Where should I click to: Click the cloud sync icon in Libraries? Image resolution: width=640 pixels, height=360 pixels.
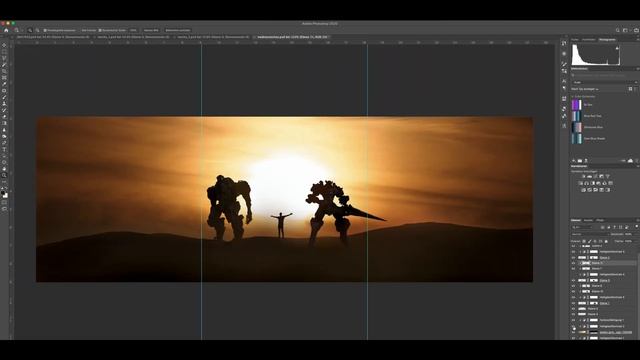(630, 161)
